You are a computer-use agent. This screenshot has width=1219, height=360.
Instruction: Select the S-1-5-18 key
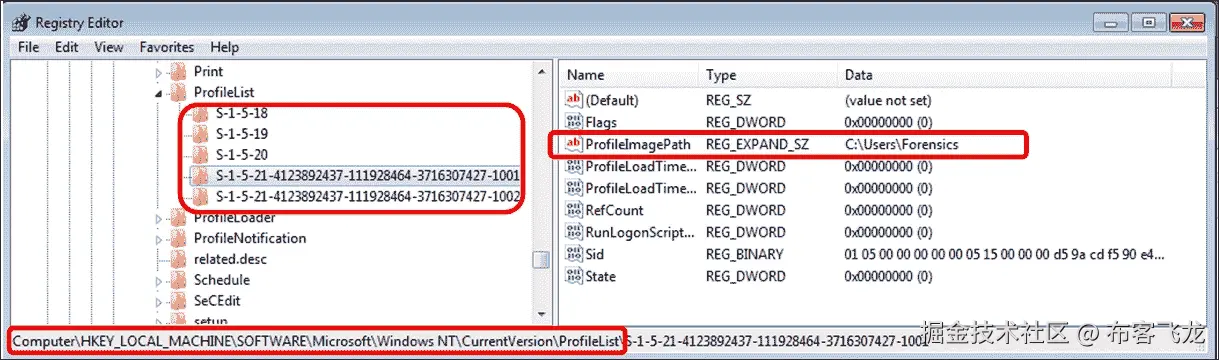coord(241,113)
